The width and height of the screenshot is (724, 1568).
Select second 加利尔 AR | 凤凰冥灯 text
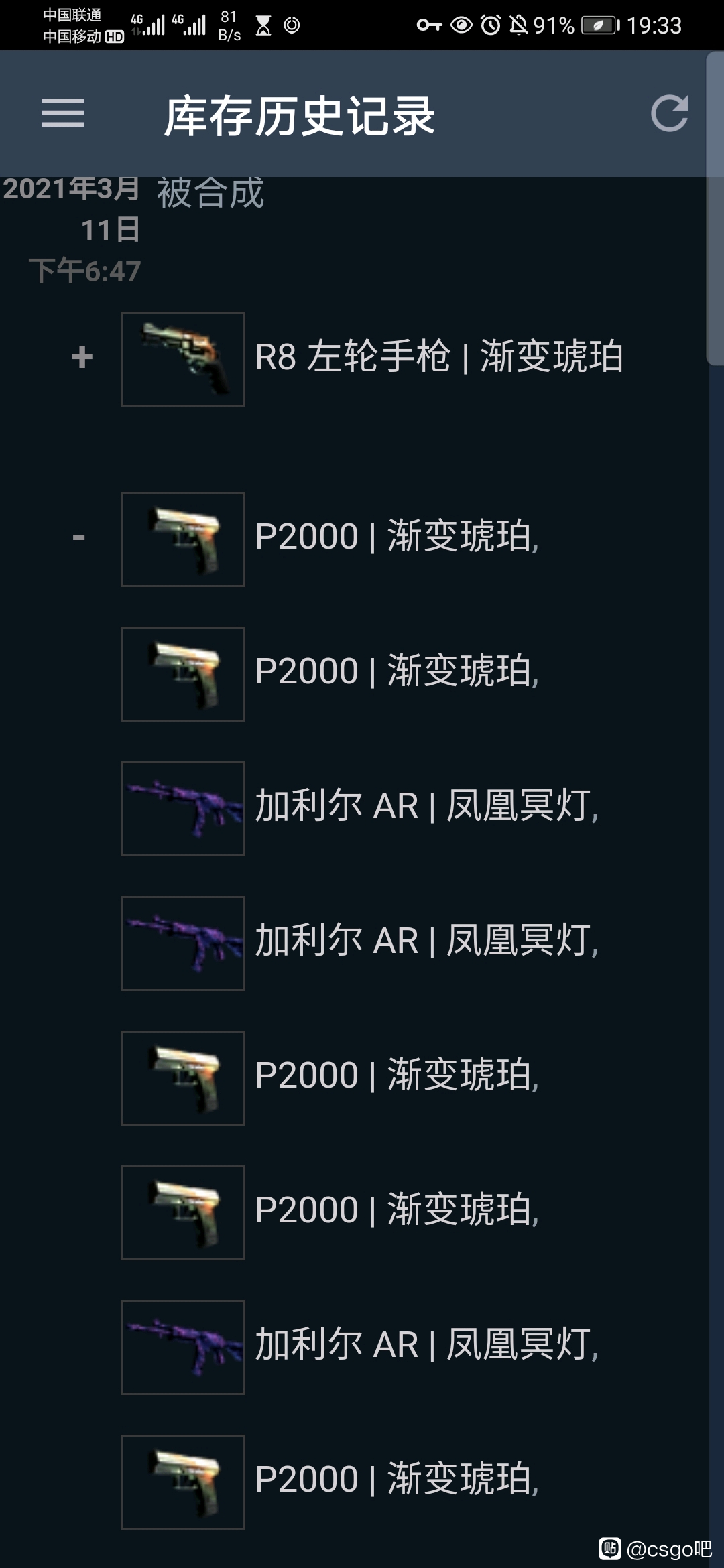click(x=426, y=940)
